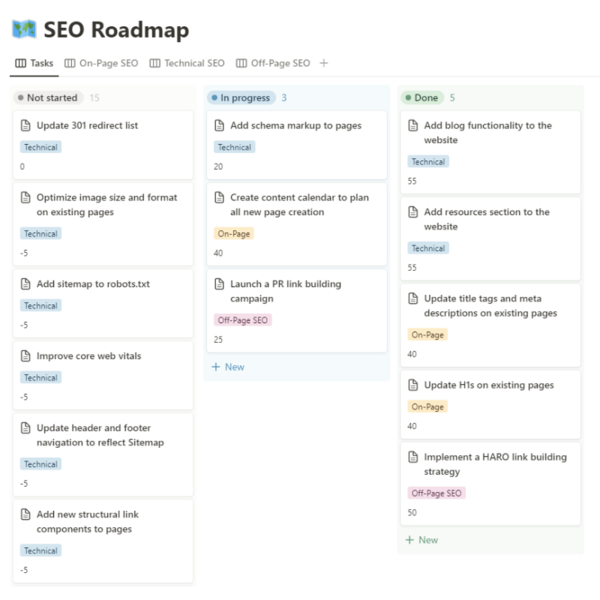Click page icon of Update H1s card

[413, 385]
